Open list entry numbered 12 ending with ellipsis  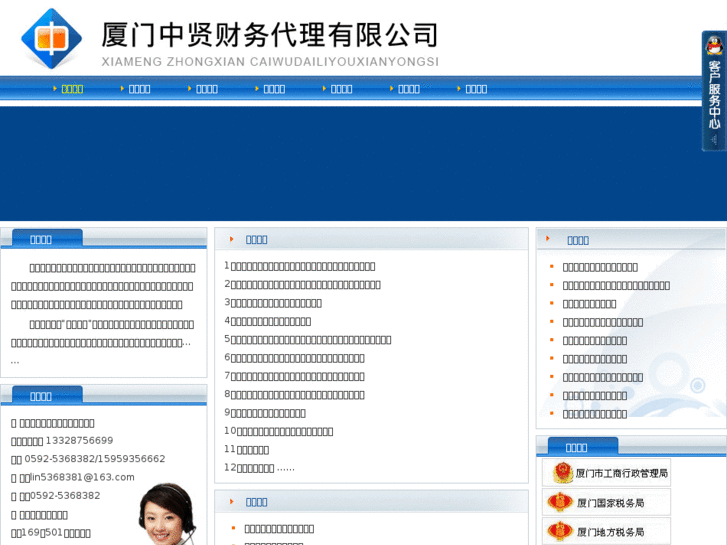tap(260, 468)
